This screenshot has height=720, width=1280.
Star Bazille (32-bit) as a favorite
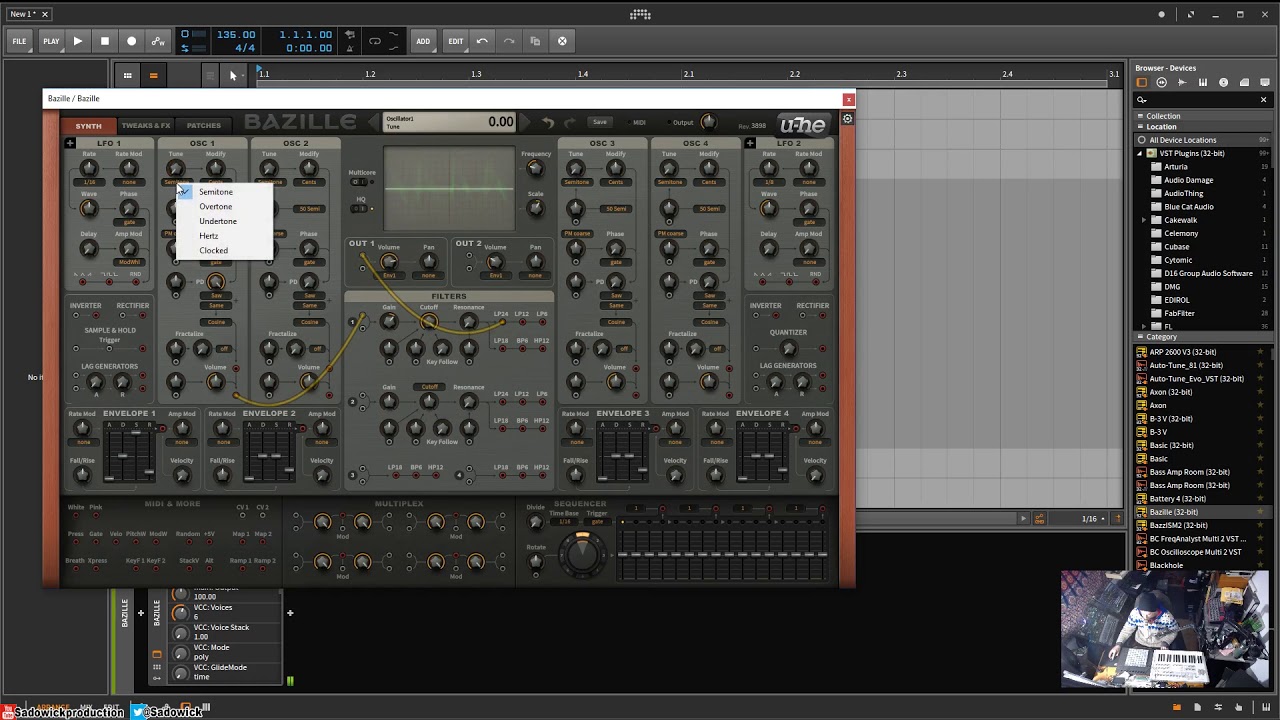click(x=1259, y=512)
